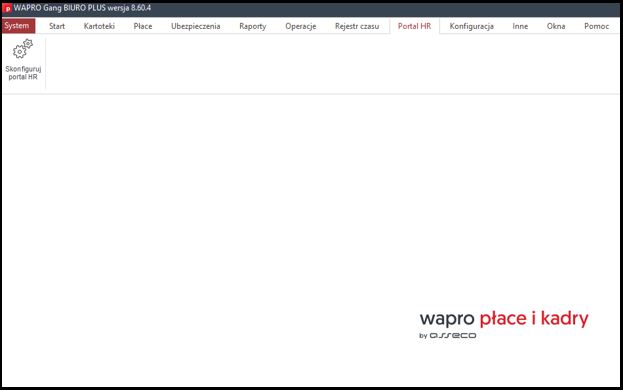Viewport: 623px width, 390px height.
Task: Open the Konfiguracja tab
Action: [472, 26]
